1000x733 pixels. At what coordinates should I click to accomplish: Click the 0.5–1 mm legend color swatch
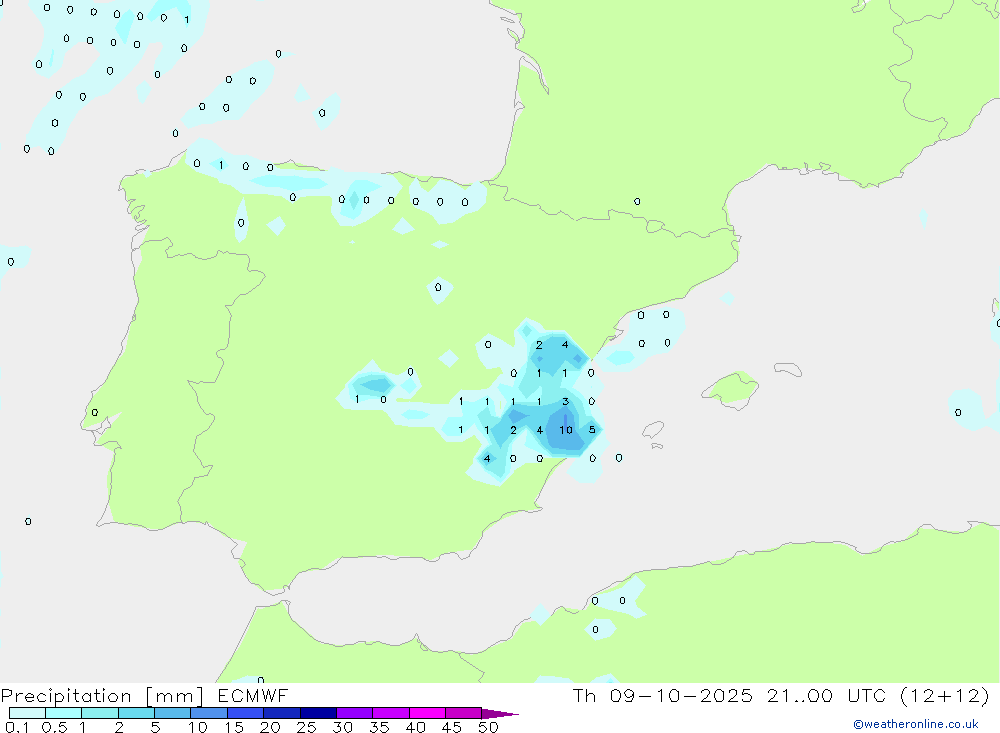click(x=63, y=713)
